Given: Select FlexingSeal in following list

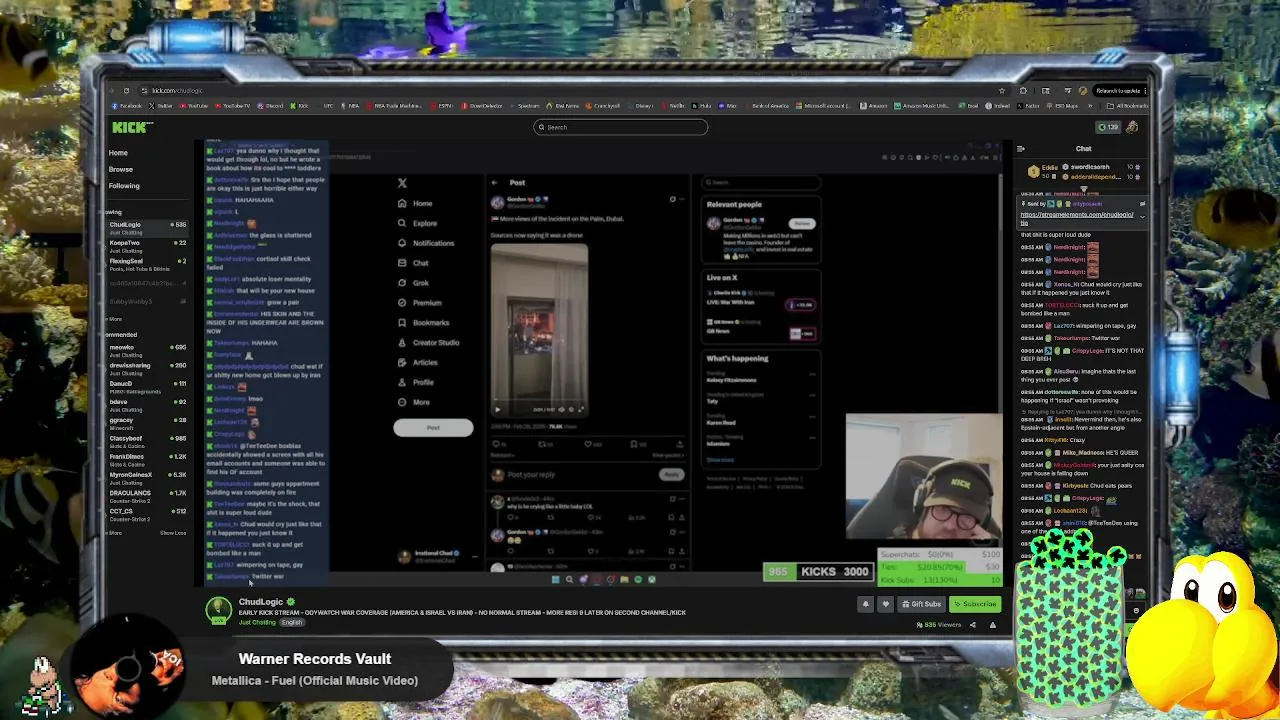Looking at the screenshot, I should [147, 264].
